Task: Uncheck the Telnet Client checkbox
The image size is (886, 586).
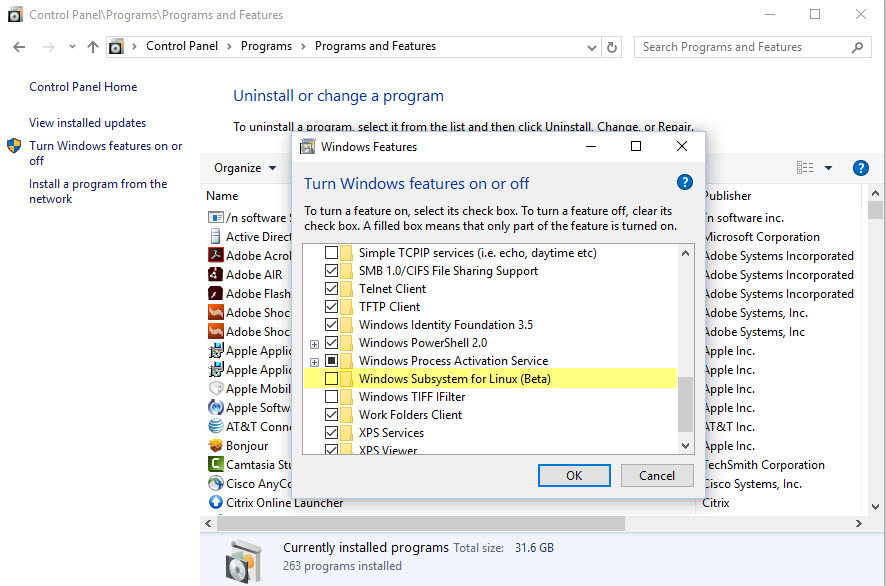Action: [x=332, y=289]
